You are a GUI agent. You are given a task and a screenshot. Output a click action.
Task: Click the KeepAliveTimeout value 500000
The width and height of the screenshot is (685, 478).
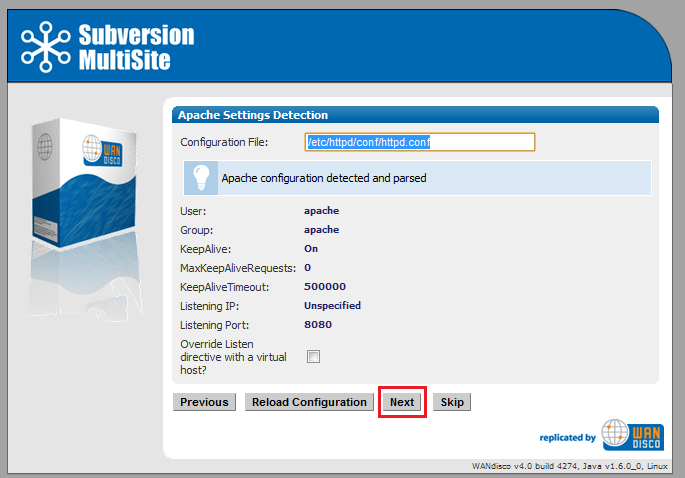tap(325, 287)
